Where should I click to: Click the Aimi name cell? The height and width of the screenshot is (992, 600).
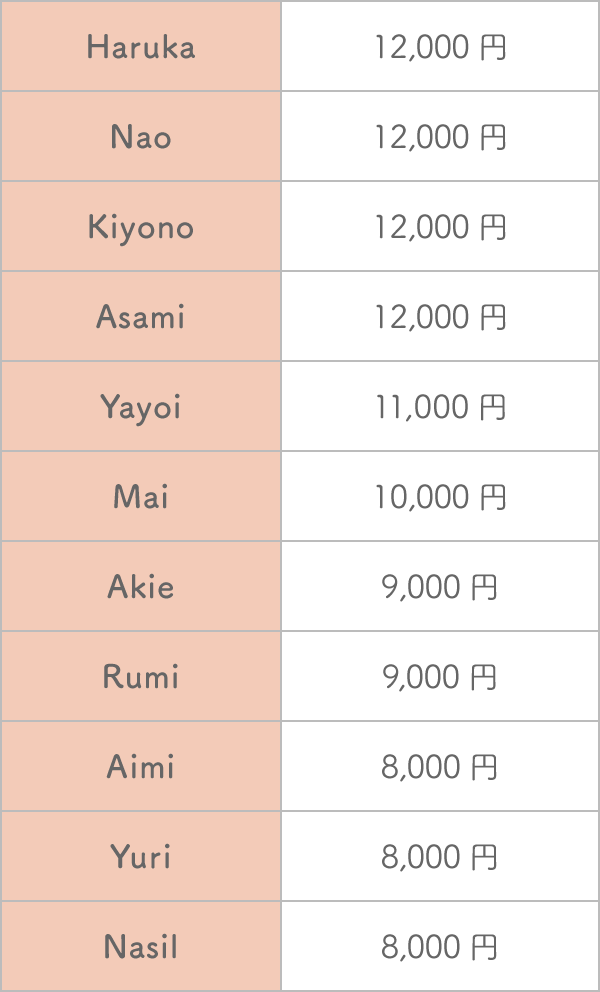tap(141, 767)
